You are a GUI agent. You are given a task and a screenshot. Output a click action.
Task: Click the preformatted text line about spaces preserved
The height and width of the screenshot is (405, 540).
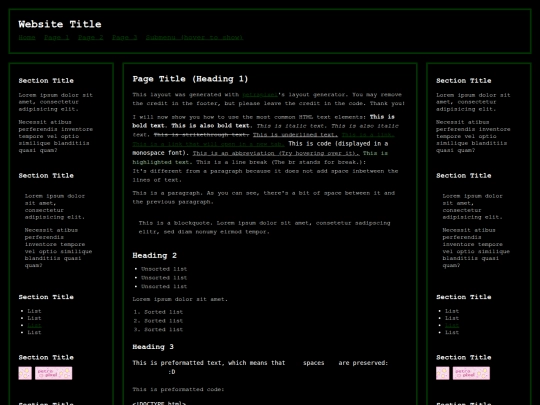(x=260, y=363)
